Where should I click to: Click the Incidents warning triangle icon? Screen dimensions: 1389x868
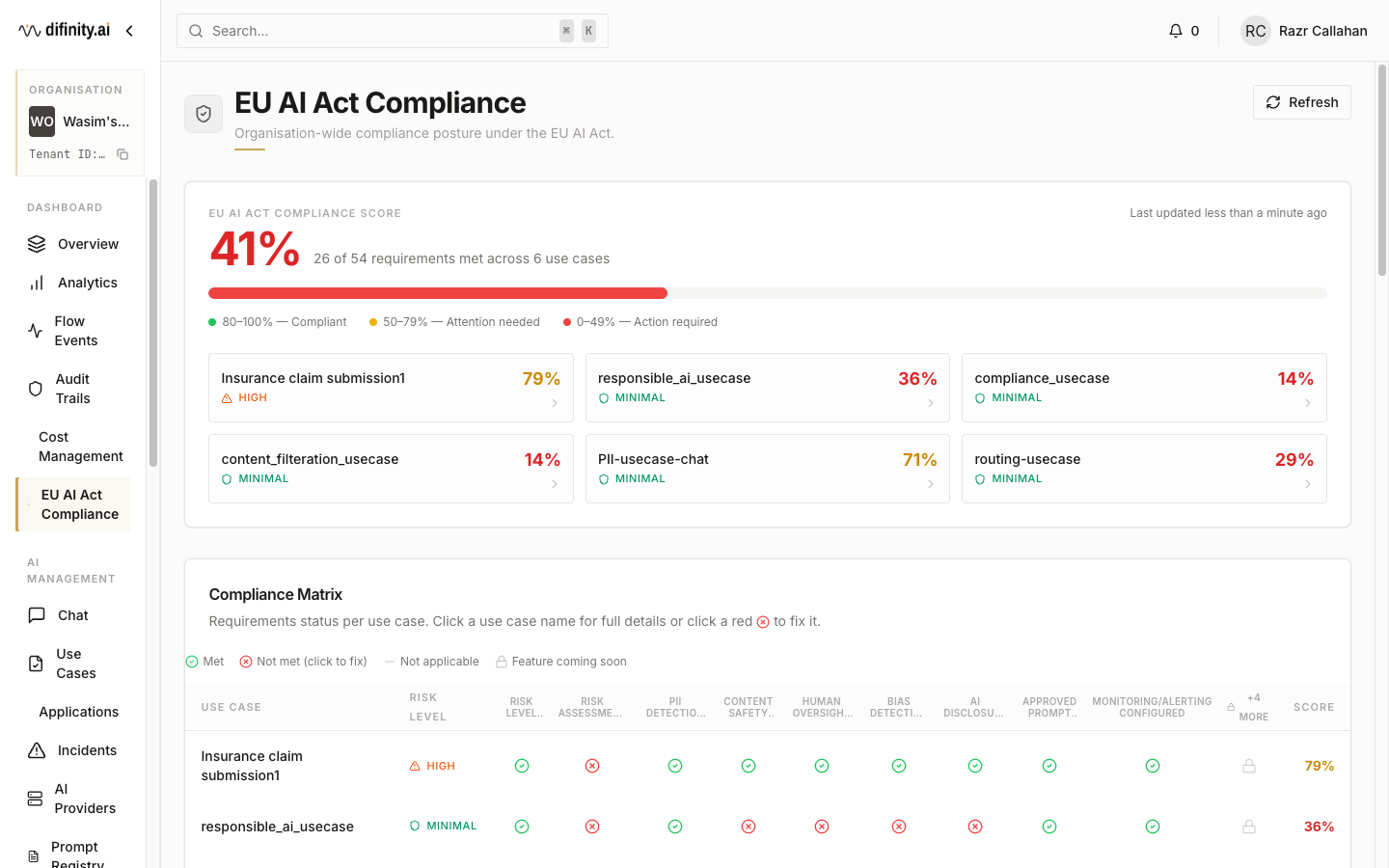[37, 750]
